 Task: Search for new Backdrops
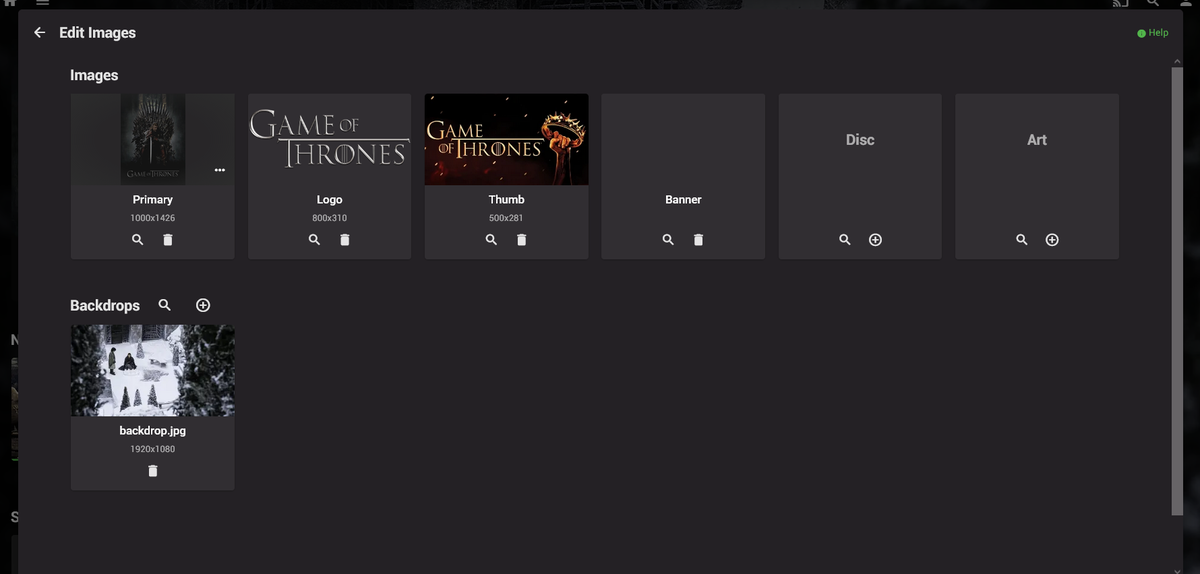click(x=165, y=305)
